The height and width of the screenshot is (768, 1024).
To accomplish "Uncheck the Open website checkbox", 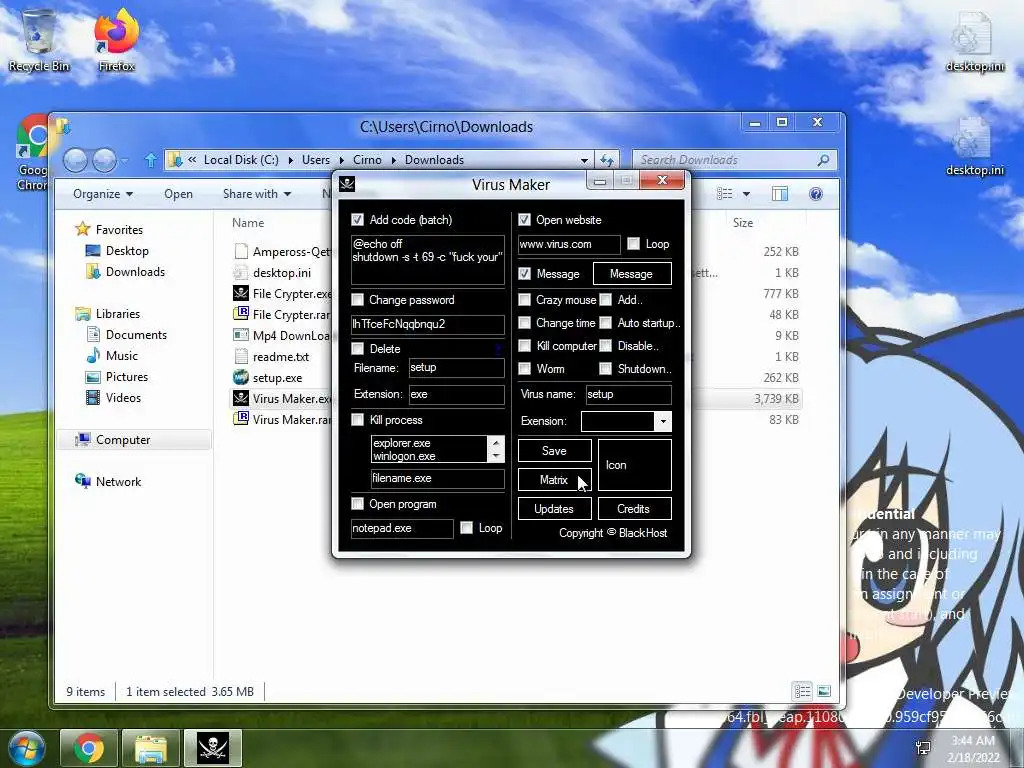I will [524, 219].
